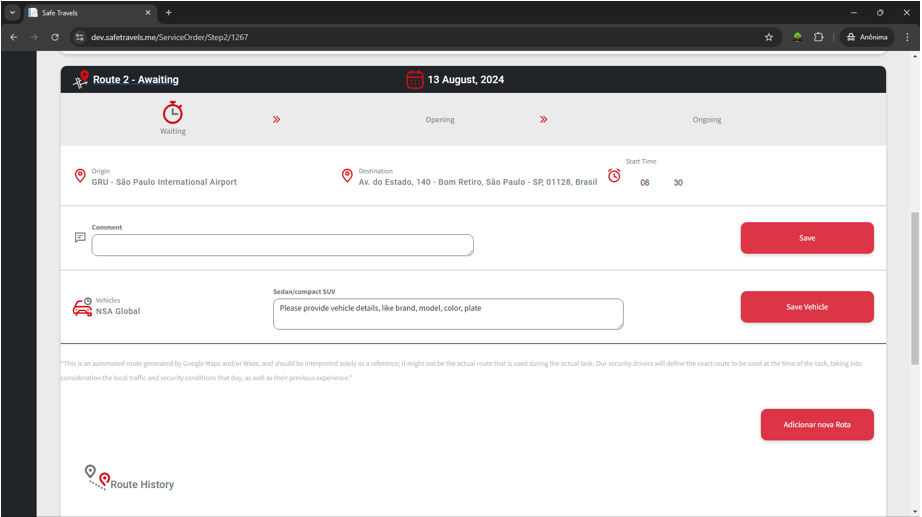Click the comment speech bubble icon
Image resolution: width=922 pixels, height=517 pixels.
point(80,238)
